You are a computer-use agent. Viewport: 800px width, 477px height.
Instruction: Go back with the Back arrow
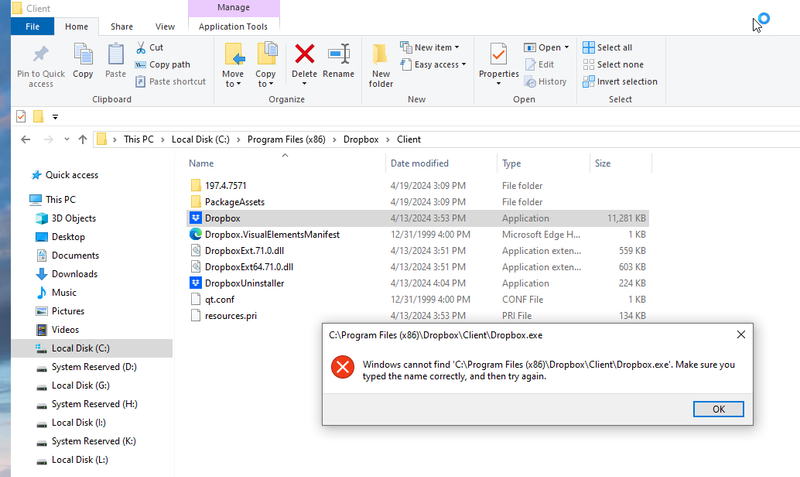[26, 139]
